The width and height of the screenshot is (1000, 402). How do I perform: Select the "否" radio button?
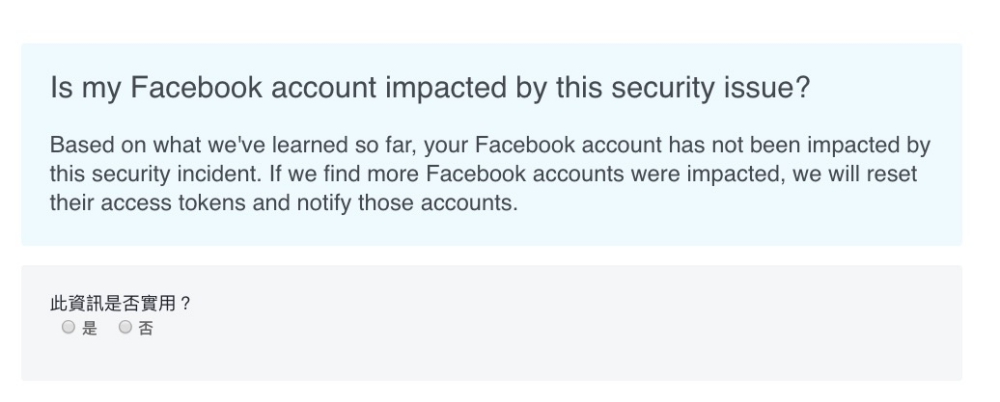pos(125,327)
